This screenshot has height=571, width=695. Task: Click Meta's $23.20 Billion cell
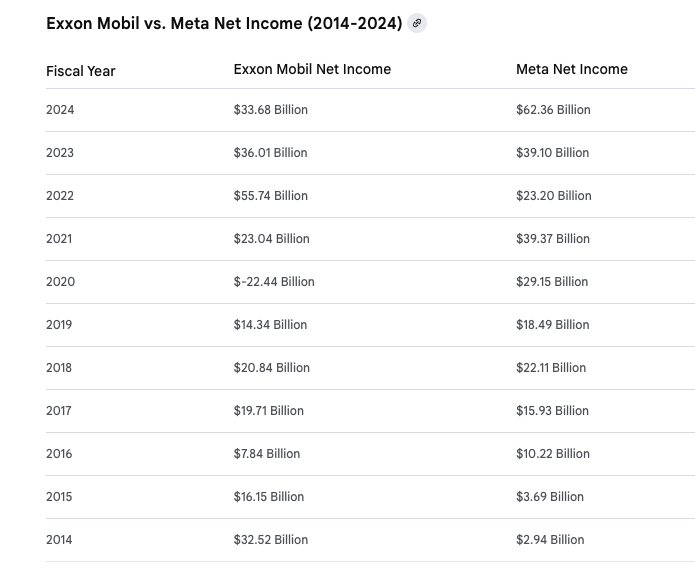pyautogui.click(x=553, y=196)
